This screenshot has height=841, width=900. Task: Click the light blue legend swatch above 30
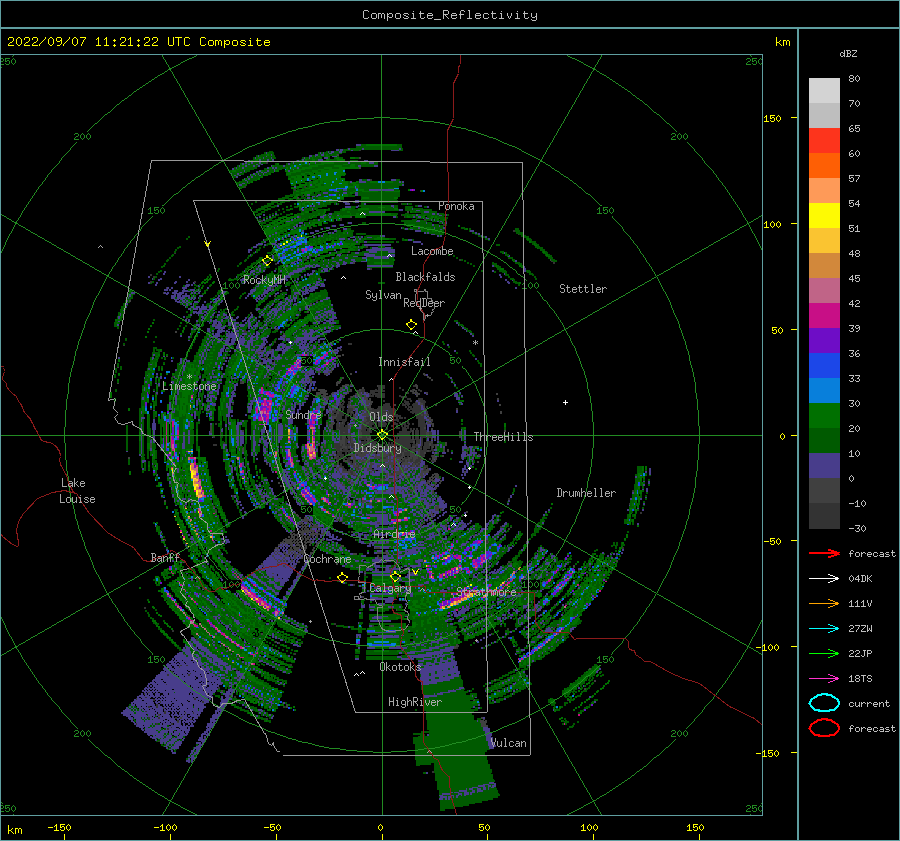824,390
